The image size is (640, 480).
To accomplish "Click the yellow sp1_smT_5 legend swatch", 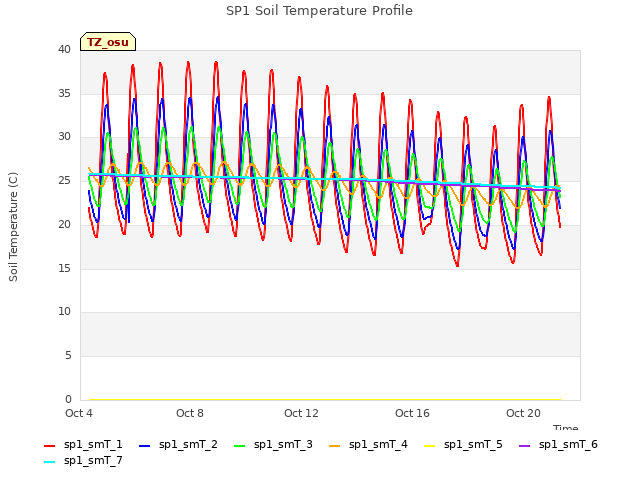I will 429,446.
